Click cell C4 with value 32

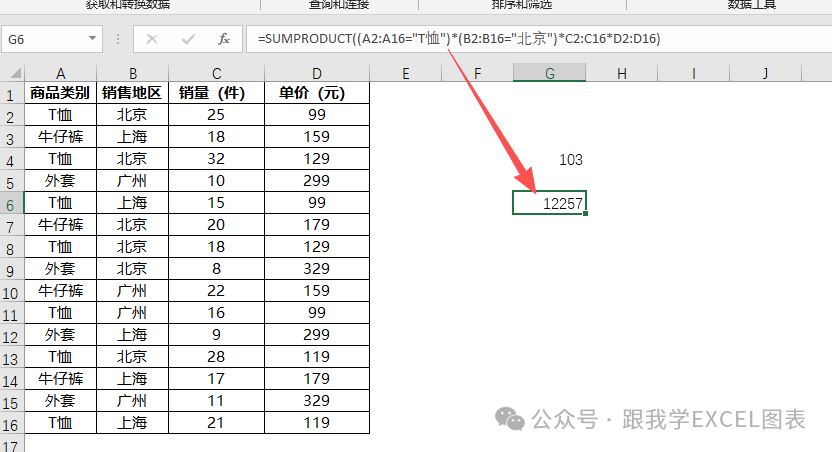click(x=216, y=159)
